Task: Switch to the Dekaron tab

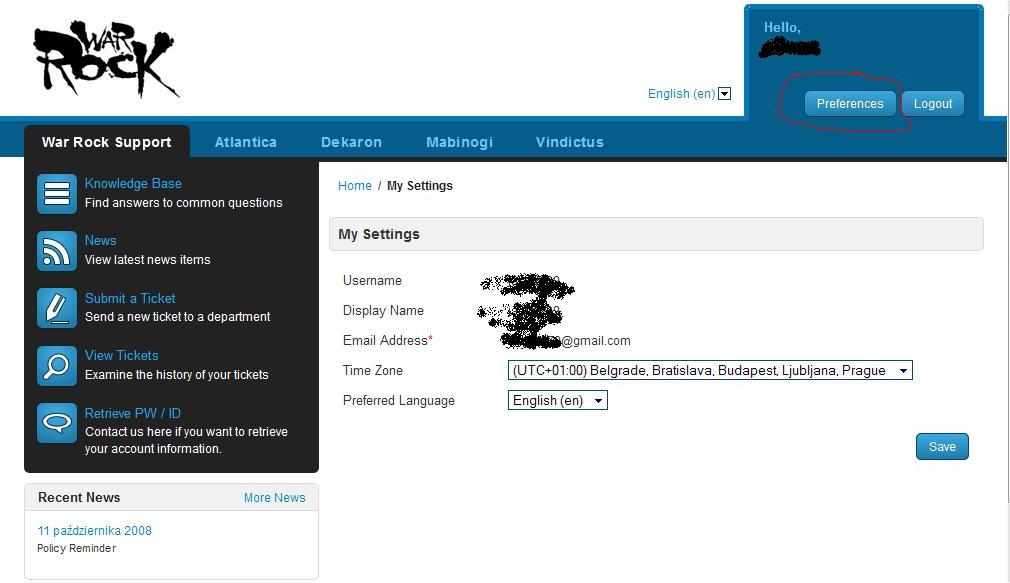Action: 351,142
